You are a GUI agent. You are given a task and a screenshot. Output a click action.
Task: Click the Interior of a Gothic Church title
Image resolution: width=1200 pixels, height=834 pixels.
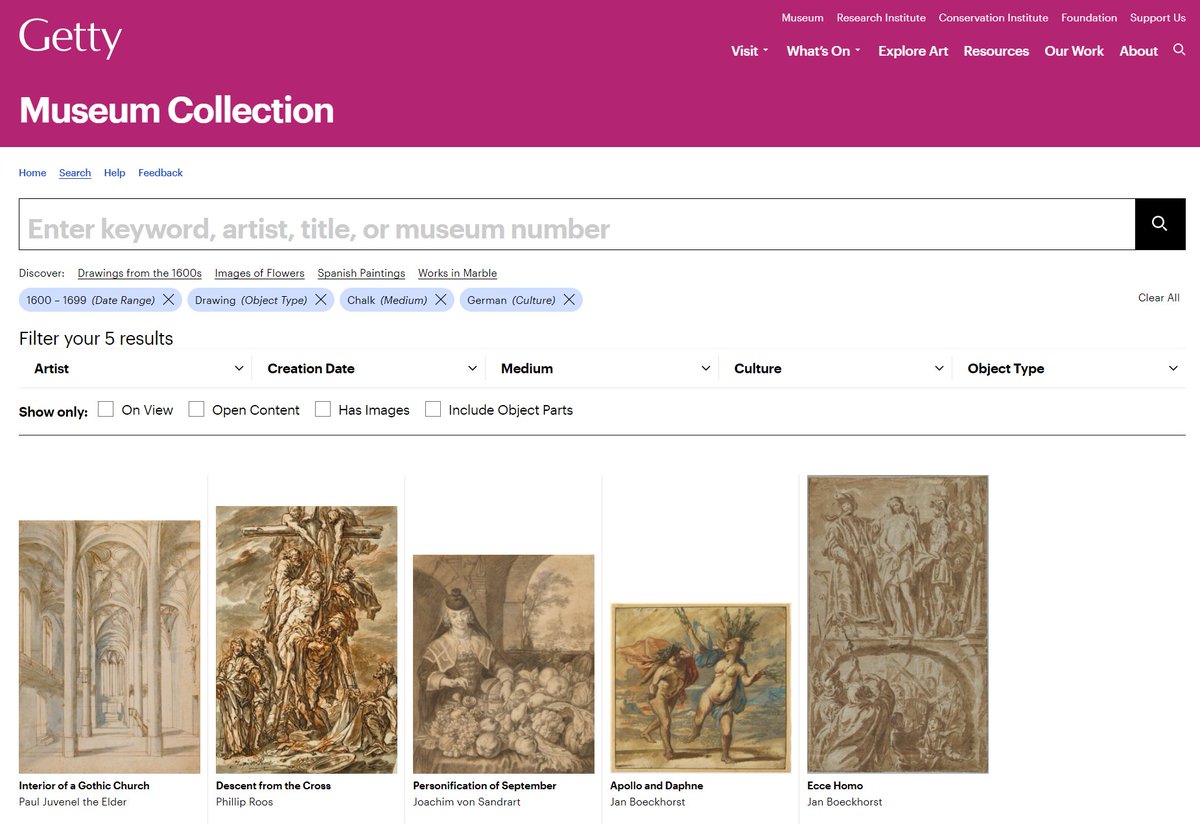(84, 786)
